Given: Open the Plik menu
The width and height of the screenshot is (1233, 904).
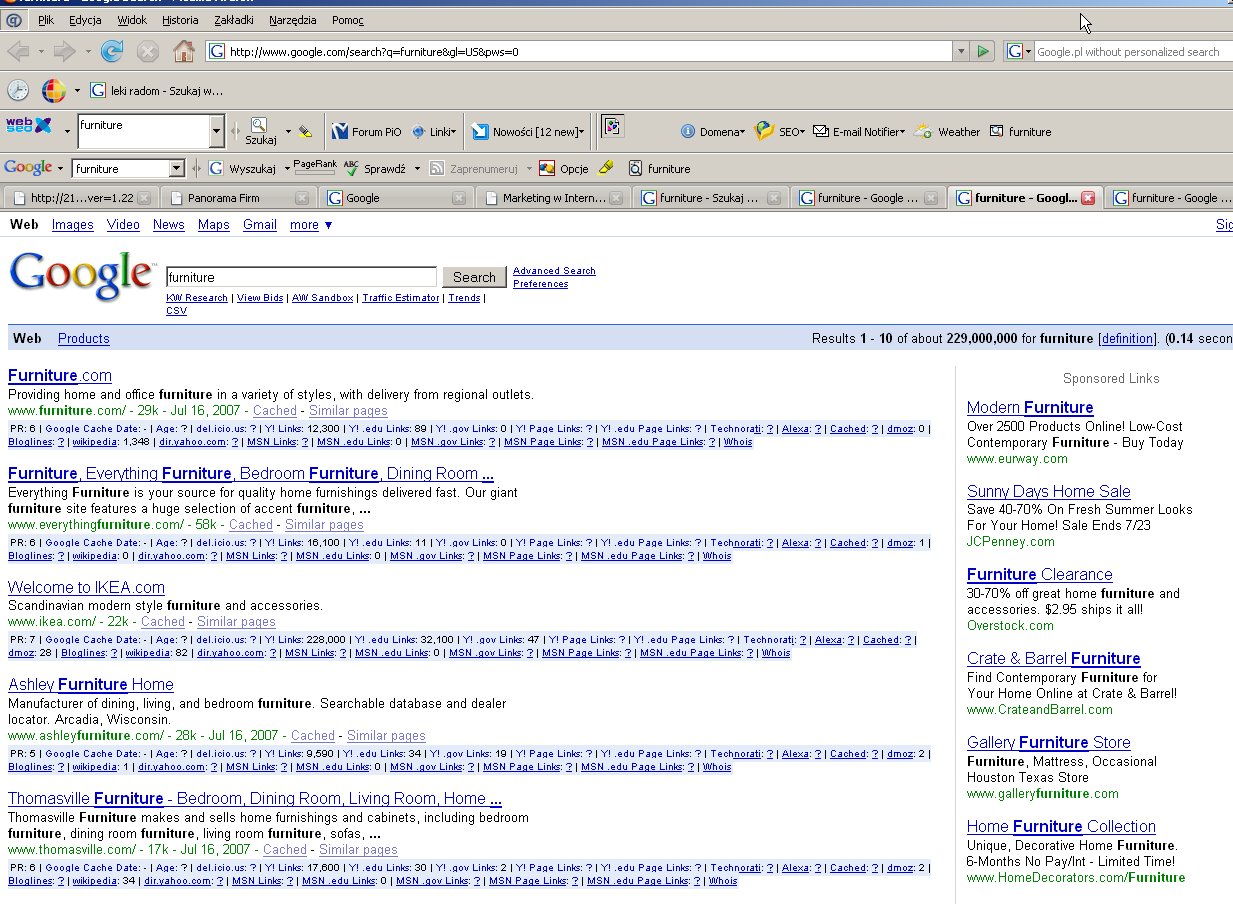Looking at the screenshot, I should pos(46,20).
